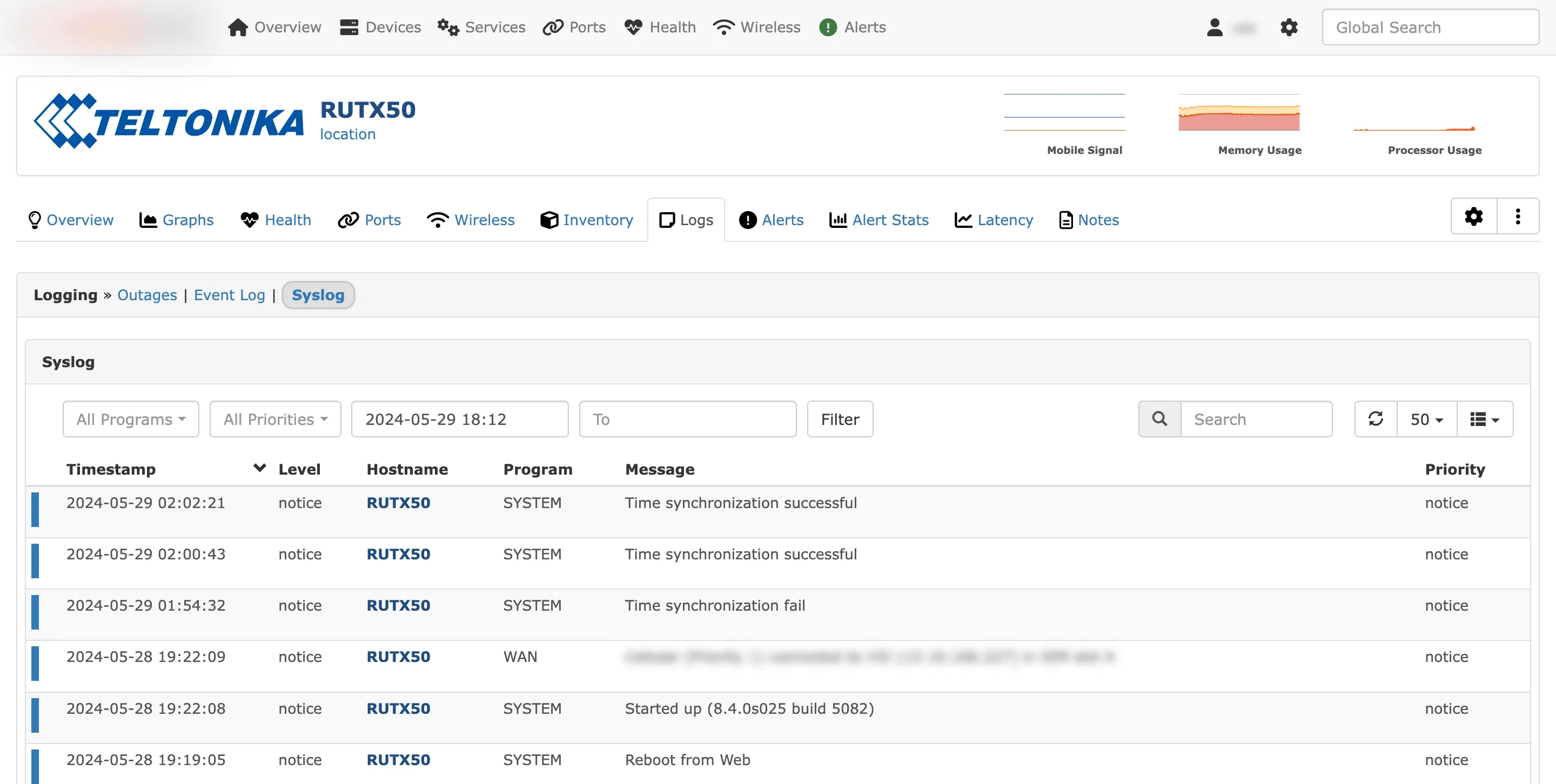
Task: Click RUTX50 hostname in Reboot from Web row
Action: [x=398, y=760]
